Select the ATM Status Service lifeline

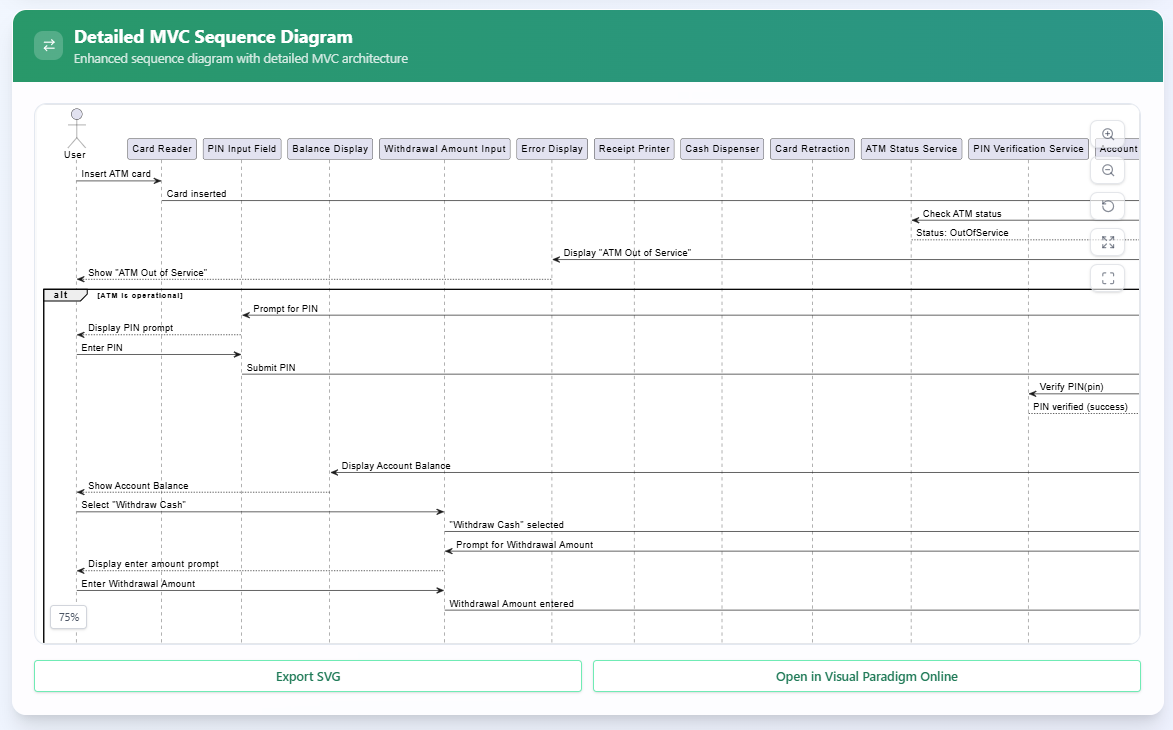910,148
